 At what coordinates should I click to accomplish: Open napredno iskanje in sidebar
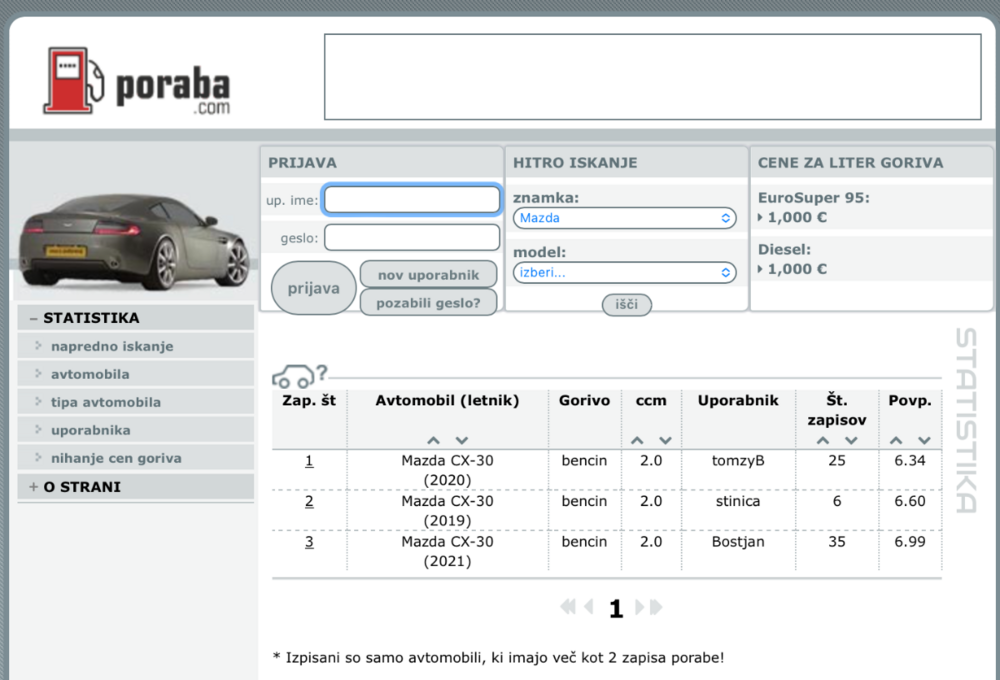point(112,346)
